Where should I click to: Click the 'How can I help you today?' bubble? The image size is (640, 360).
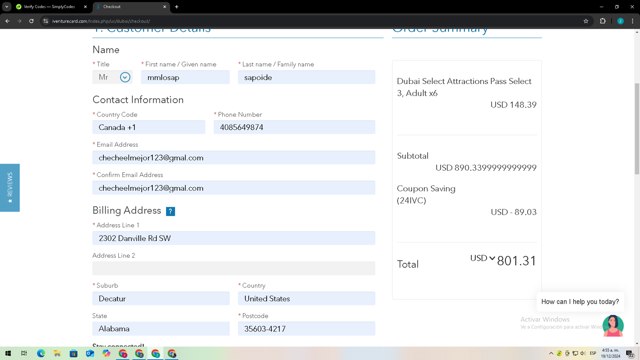click(580, 302)
